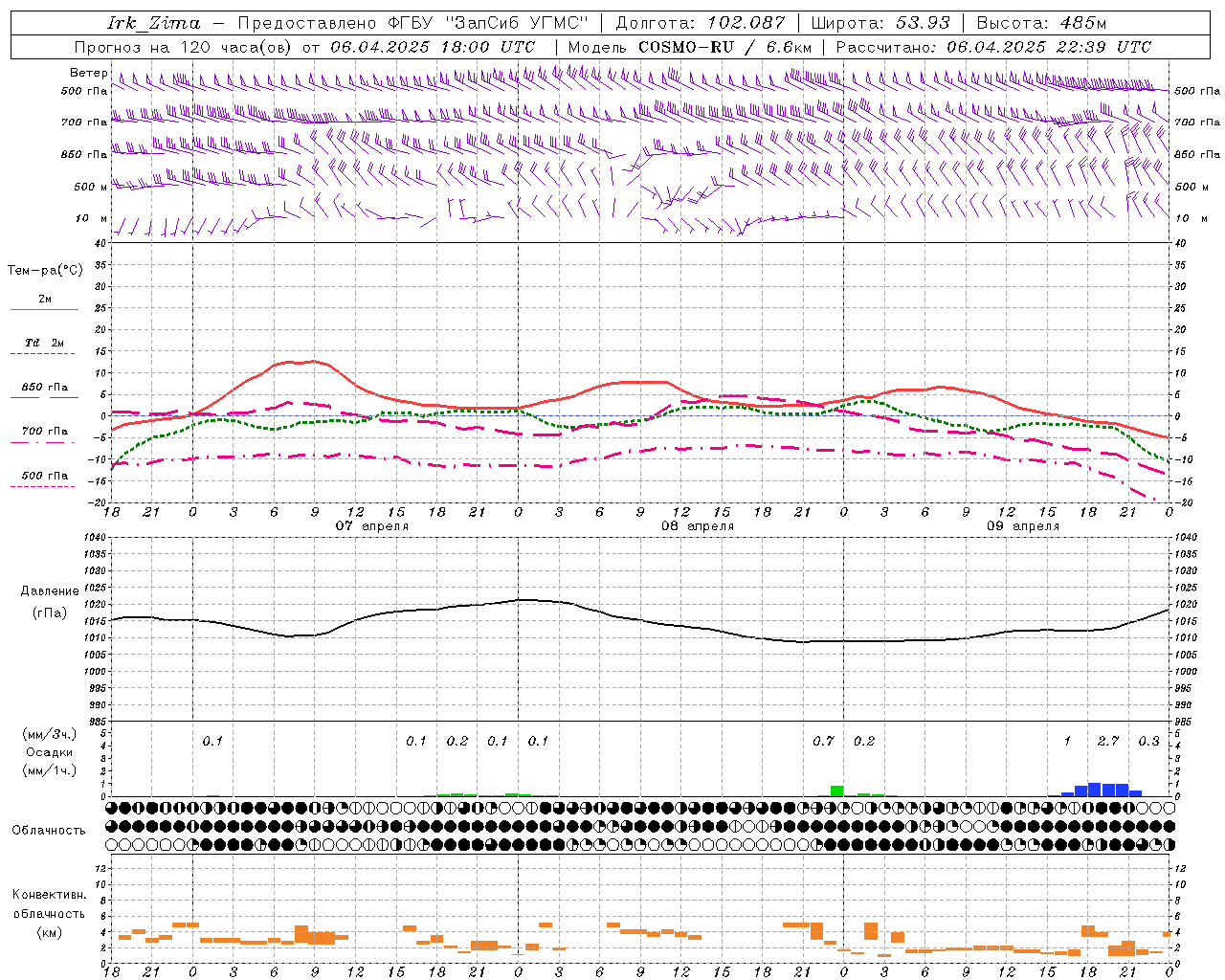Click the "0.3" precipitation value
Viewport: 1225px width, 980px height.
point(1148,741)
